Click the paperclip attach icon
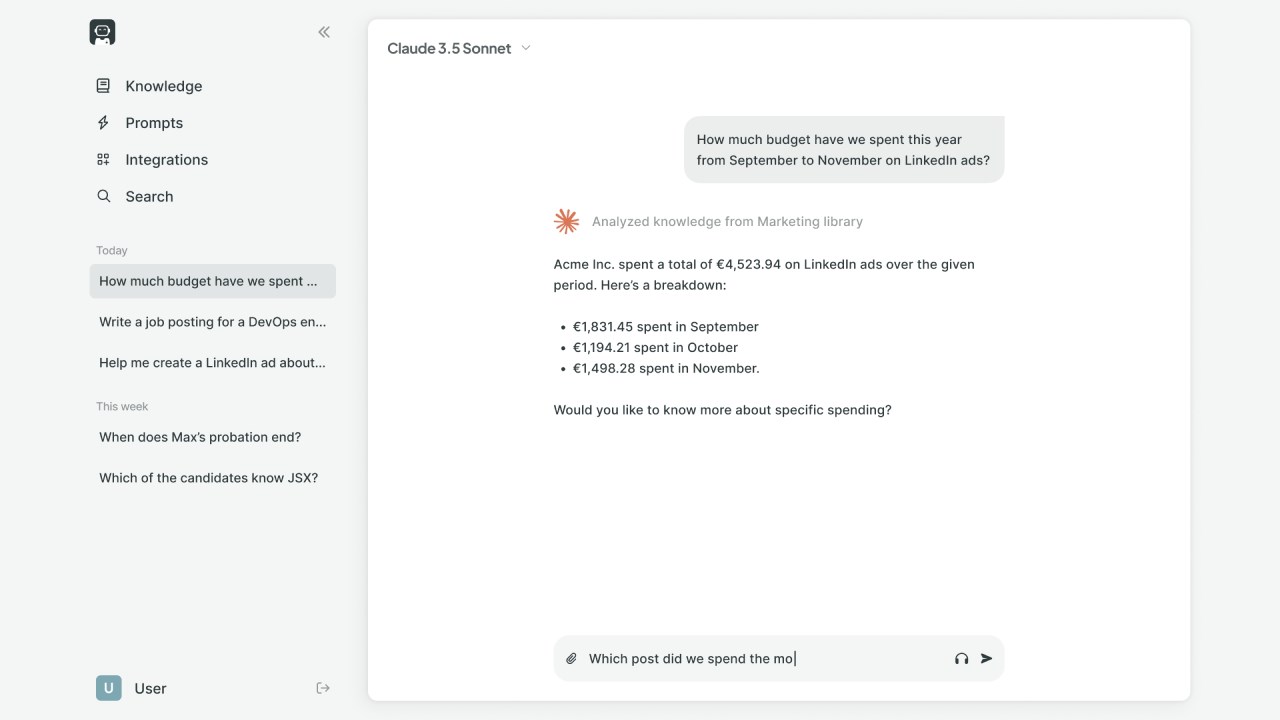 click(x=572, y=659)
